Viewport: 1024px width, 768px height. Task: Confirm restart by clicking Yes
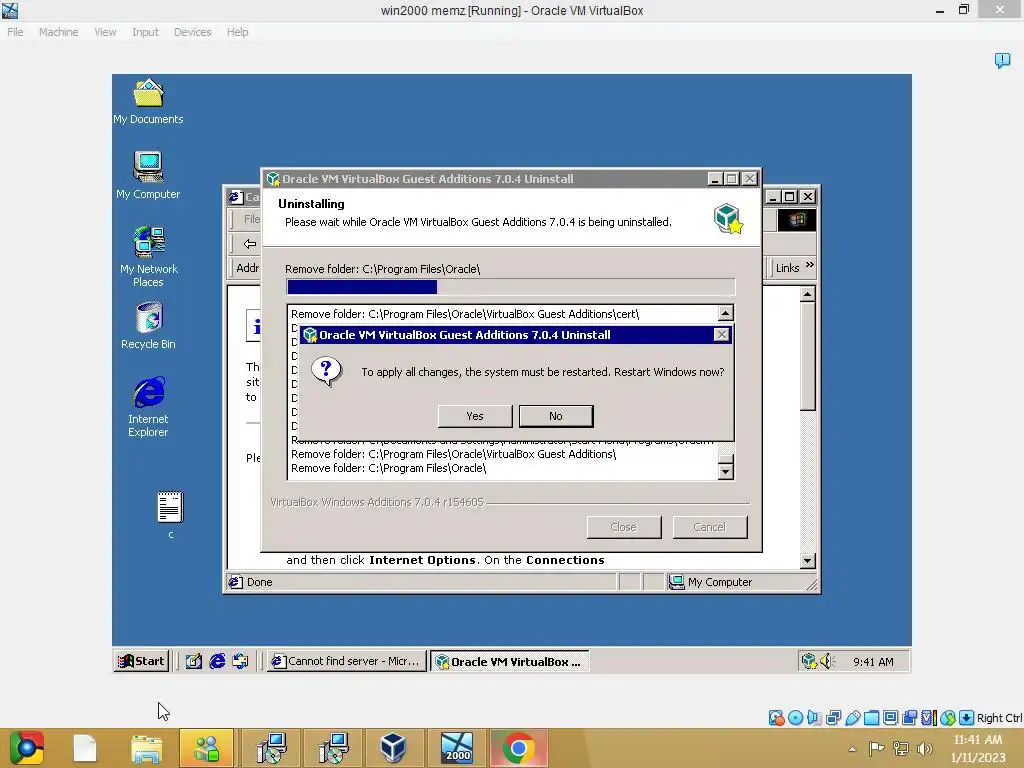point(475,416)
